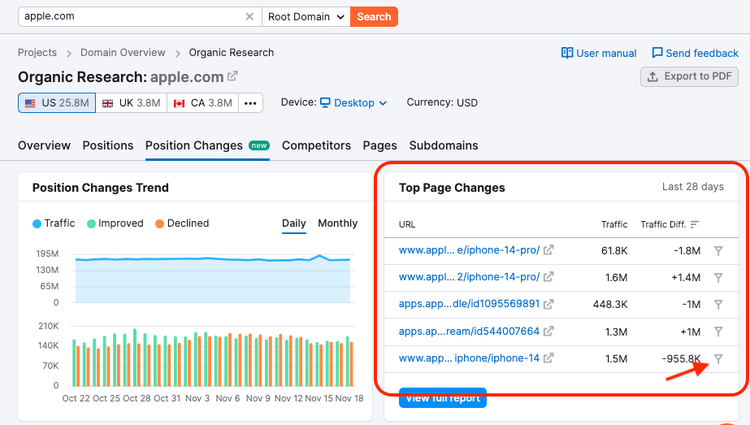Viewport: 750px width, 425px height.
Task: Open more countries ellipsis button
Action: pos(251,103)
